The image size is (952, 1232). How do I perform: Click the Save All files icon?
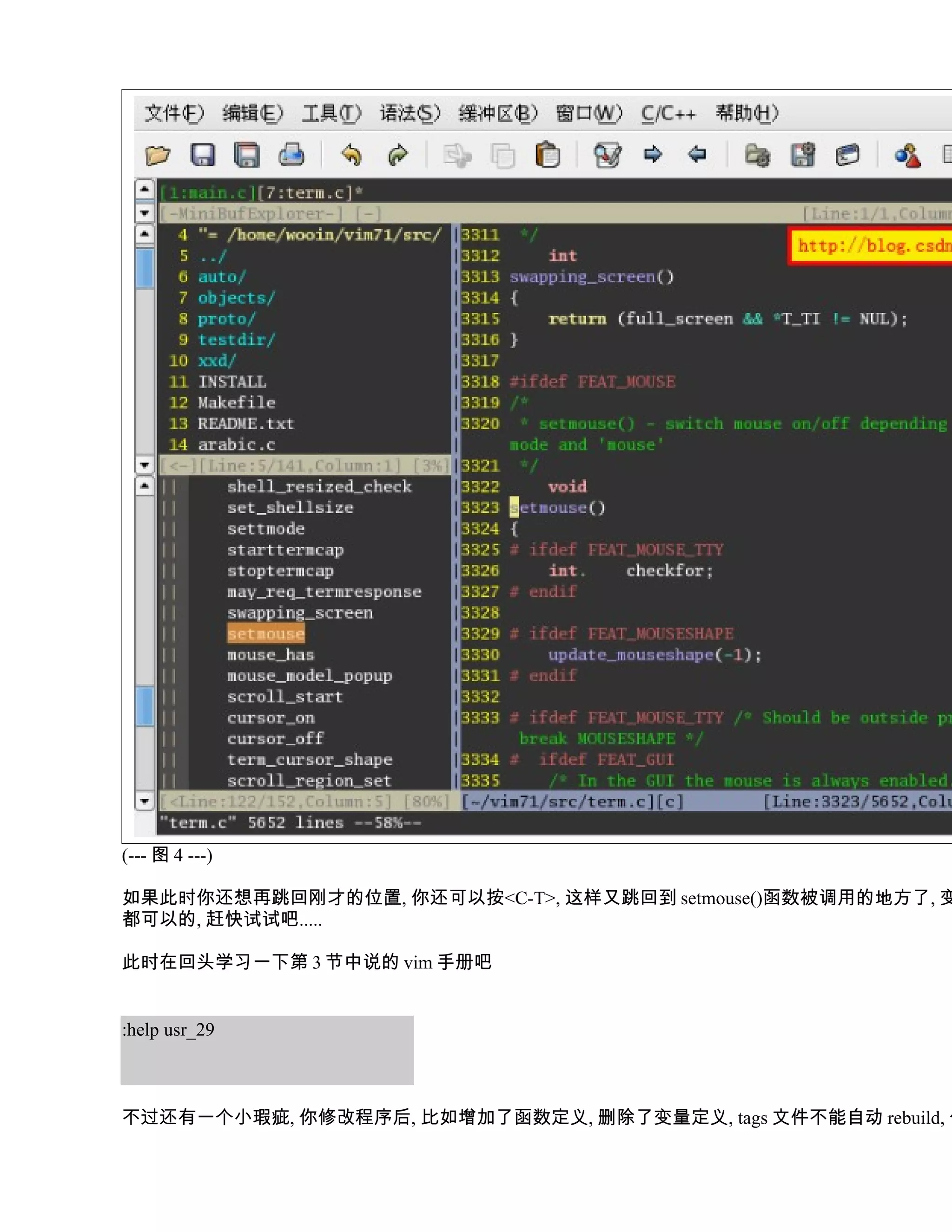click(246, 154)
